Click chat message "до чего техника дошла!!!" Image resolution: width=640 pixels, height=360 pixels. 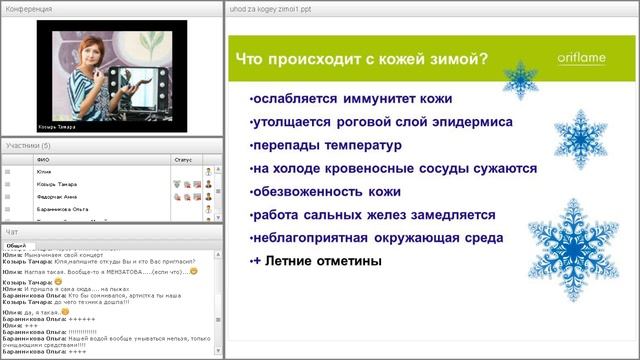(92, 302)
